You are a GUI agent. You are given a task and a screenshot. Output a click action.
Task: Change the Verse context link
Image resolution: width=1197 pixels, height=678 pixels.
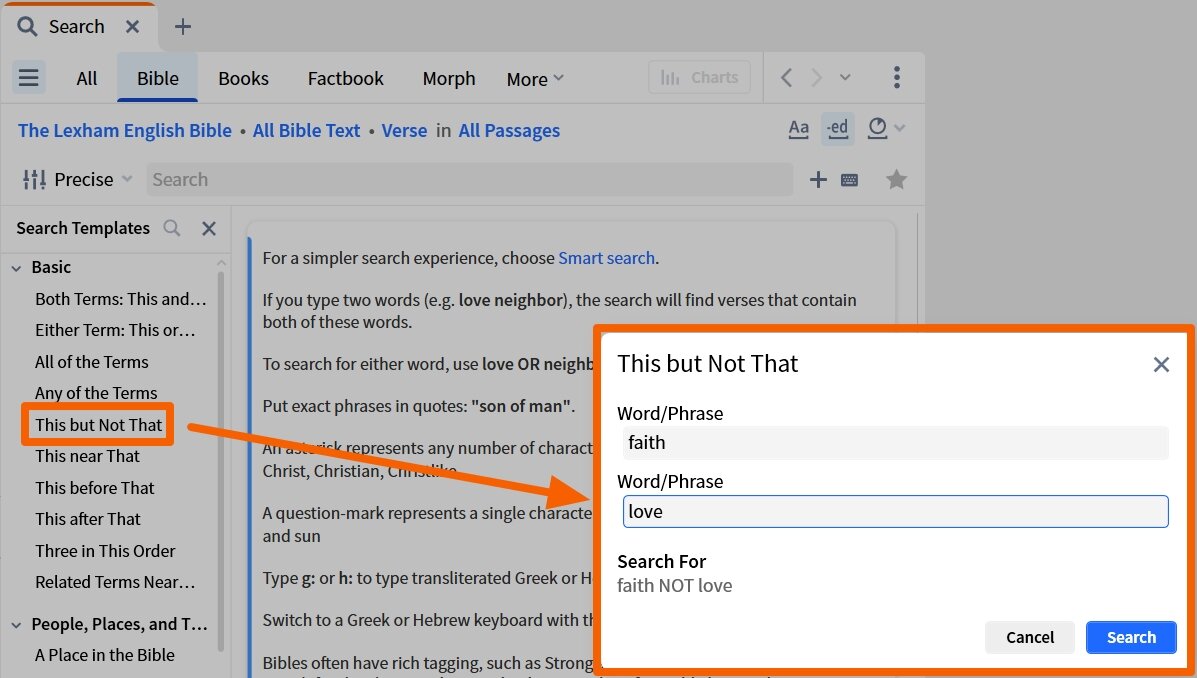pos(404,131)
